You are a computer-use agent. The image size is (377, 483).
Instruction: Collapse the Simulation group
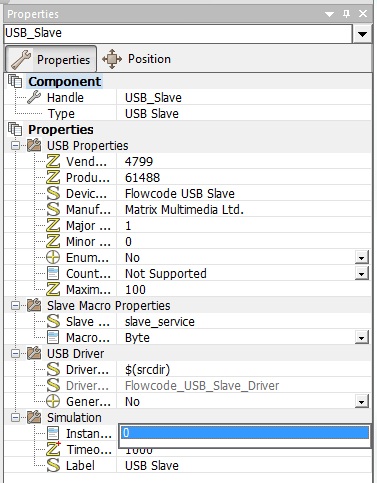point(15,418)
